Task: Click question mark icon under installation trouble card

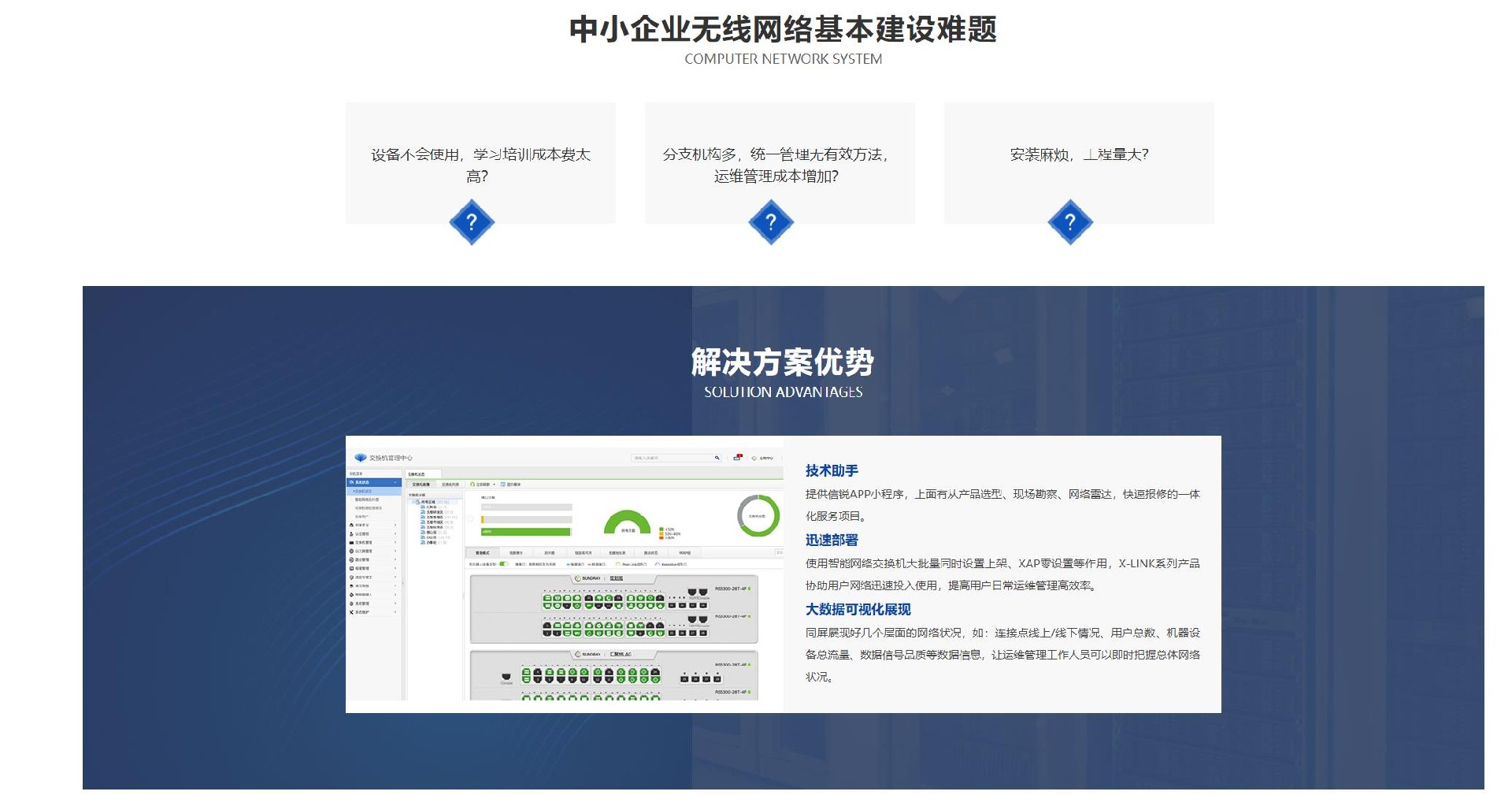Action: (x=1070, y=222)
